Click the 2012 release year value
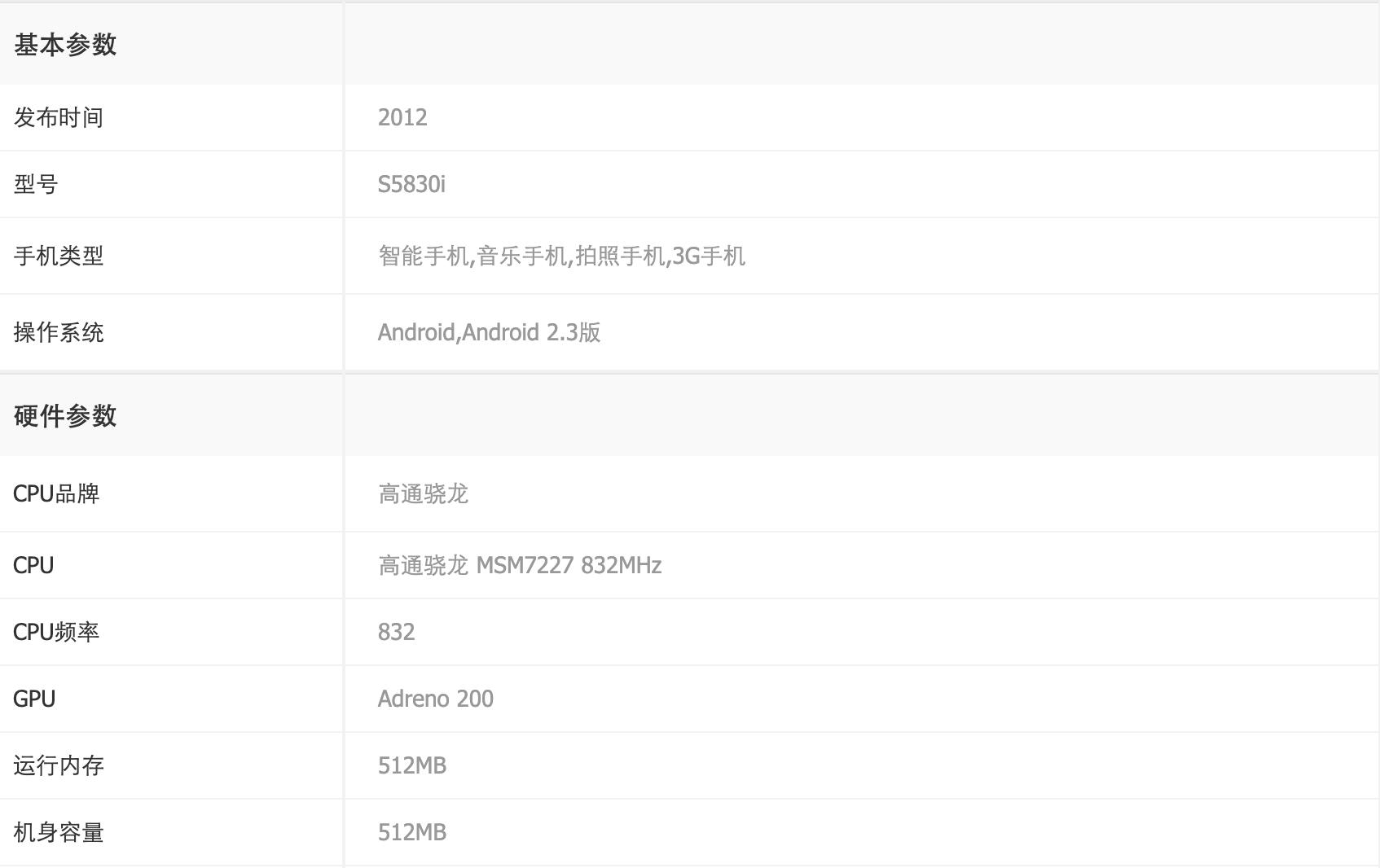Screen dimensions: 1380x868 click(x=402, y=116)
